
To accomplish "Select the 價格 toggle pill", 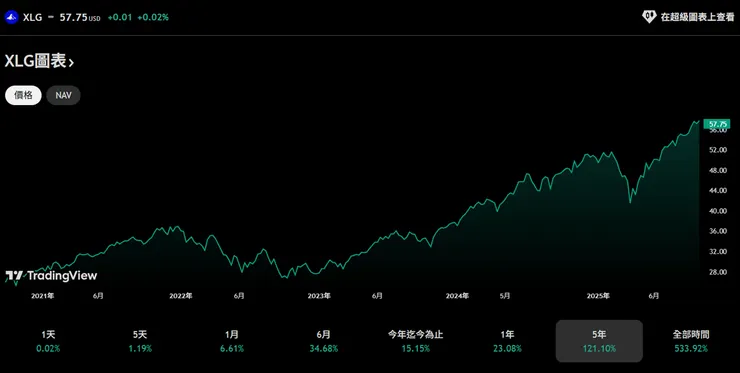I will pos(24,95).
